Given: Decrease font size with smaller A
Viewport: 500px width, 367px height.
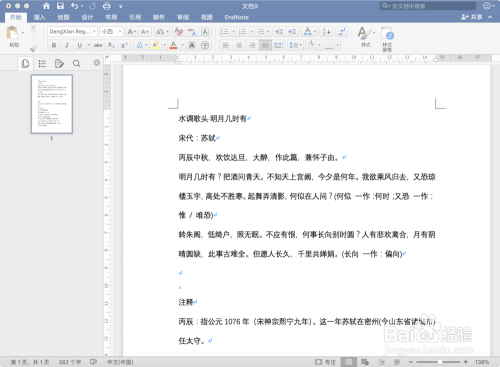Looking at the screenshot, I should pos(145,32).
